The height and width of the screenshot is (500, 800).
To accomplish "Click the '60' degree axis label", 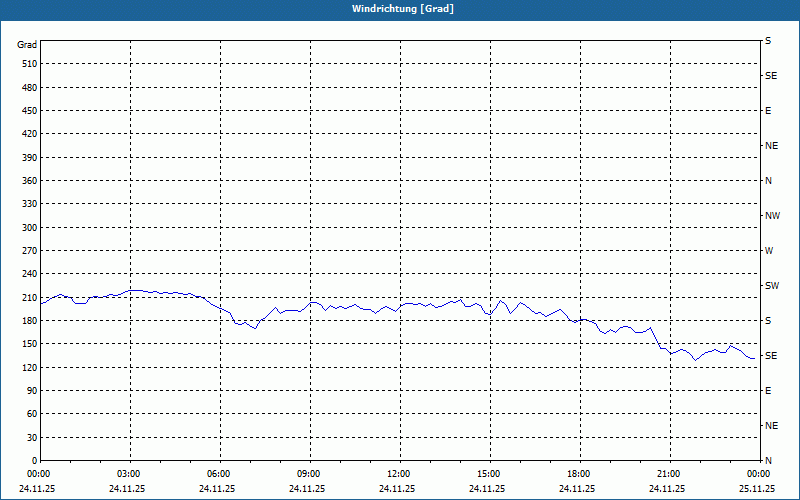I will click(32, 414).
